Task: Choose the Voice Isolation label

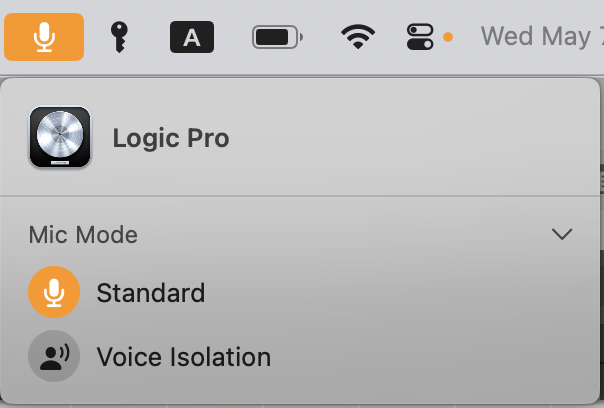Action: coord(184,357)
